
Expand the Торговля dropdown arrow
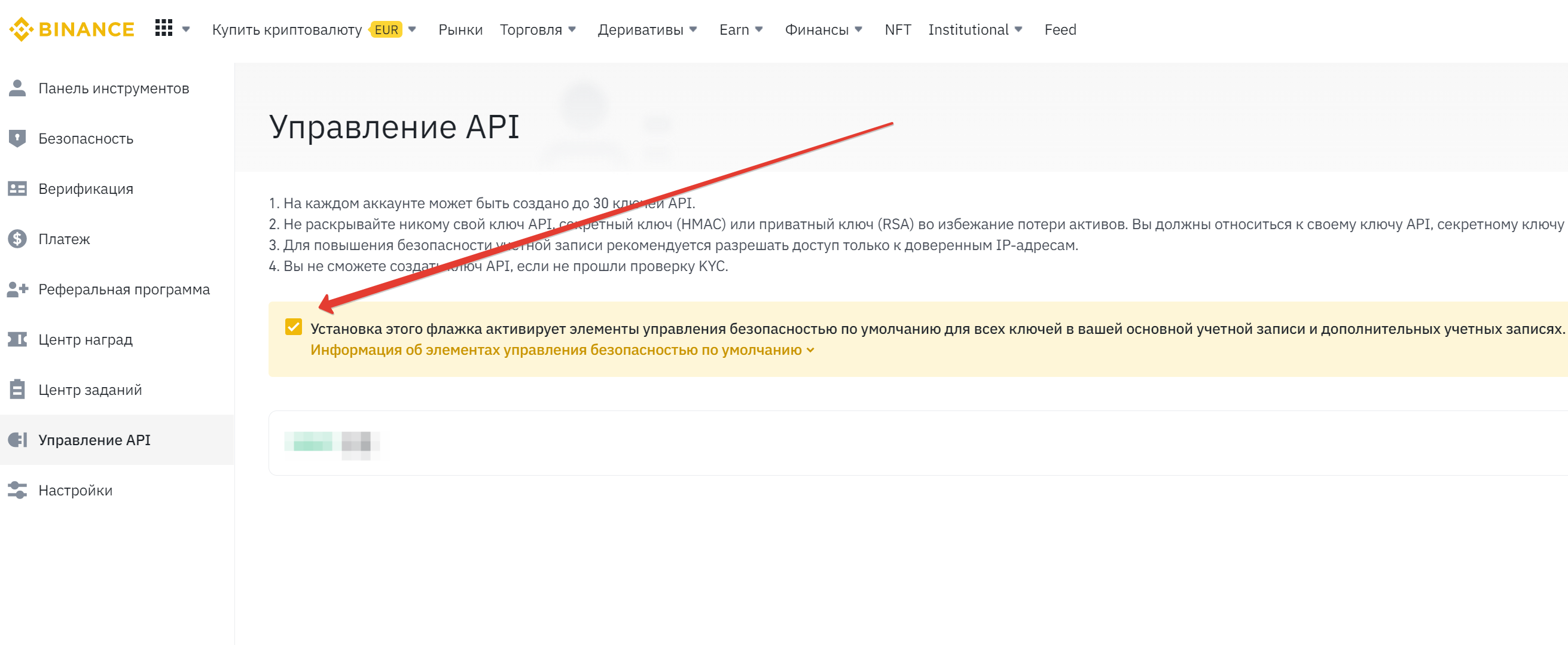pyautogui.click(x=572, y=29)
